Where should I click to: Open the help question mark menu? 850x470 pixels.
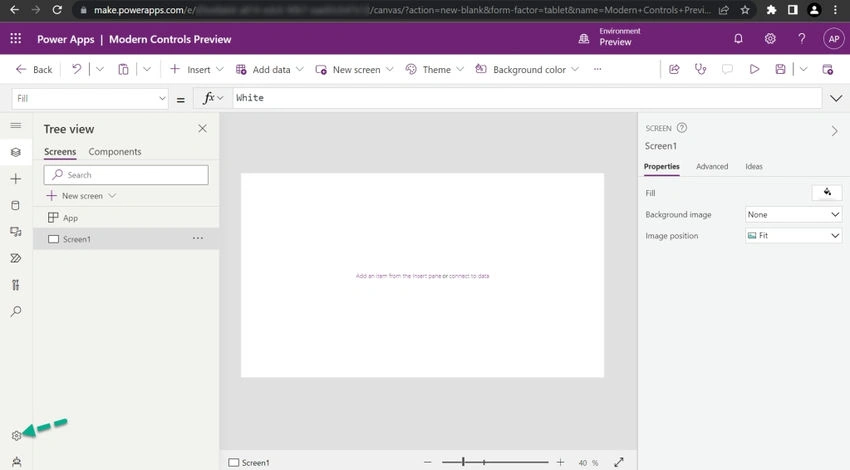(802, 38)
